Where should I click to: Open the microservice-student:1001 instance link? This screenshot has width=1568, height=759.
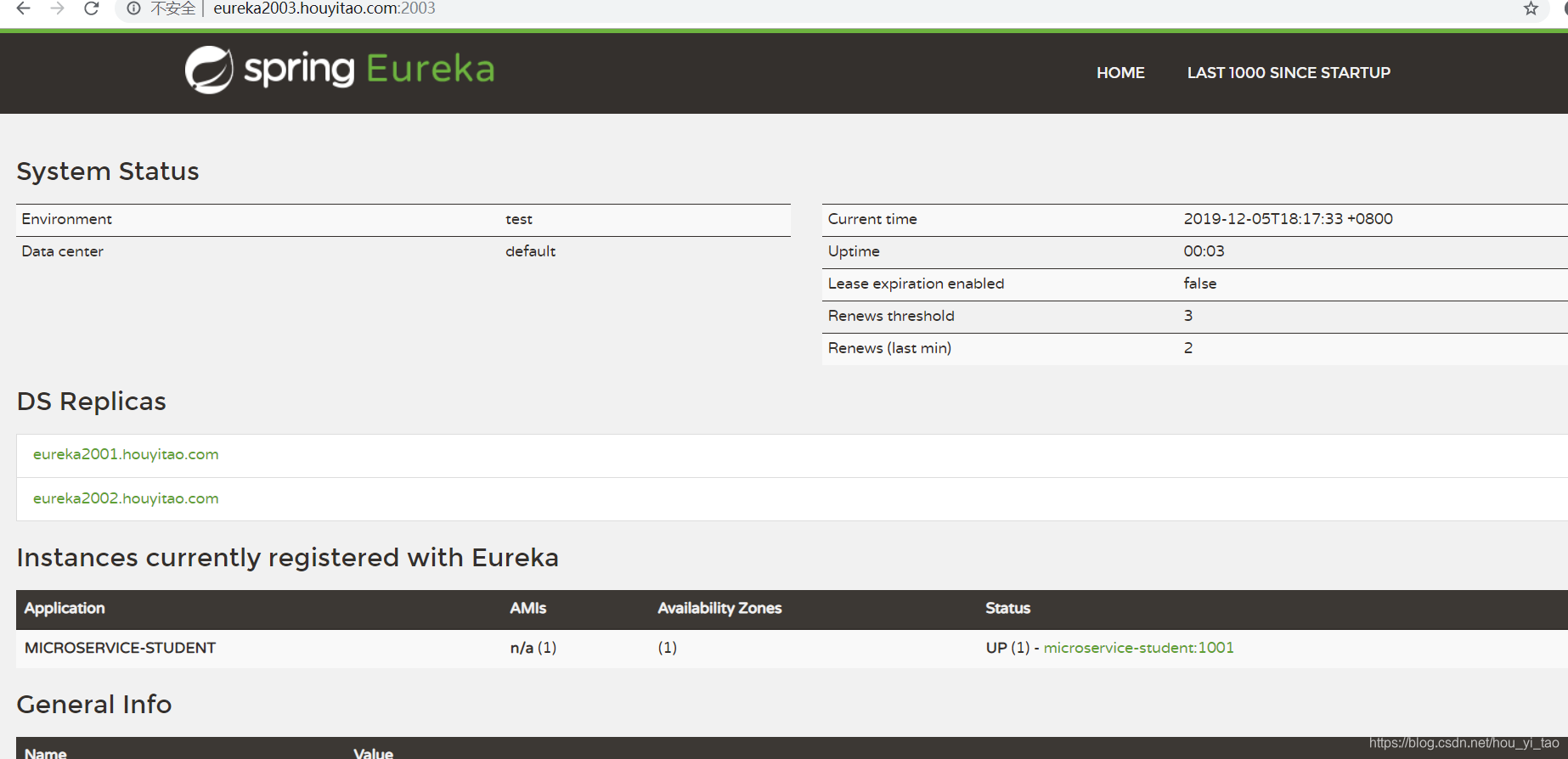1138,648
